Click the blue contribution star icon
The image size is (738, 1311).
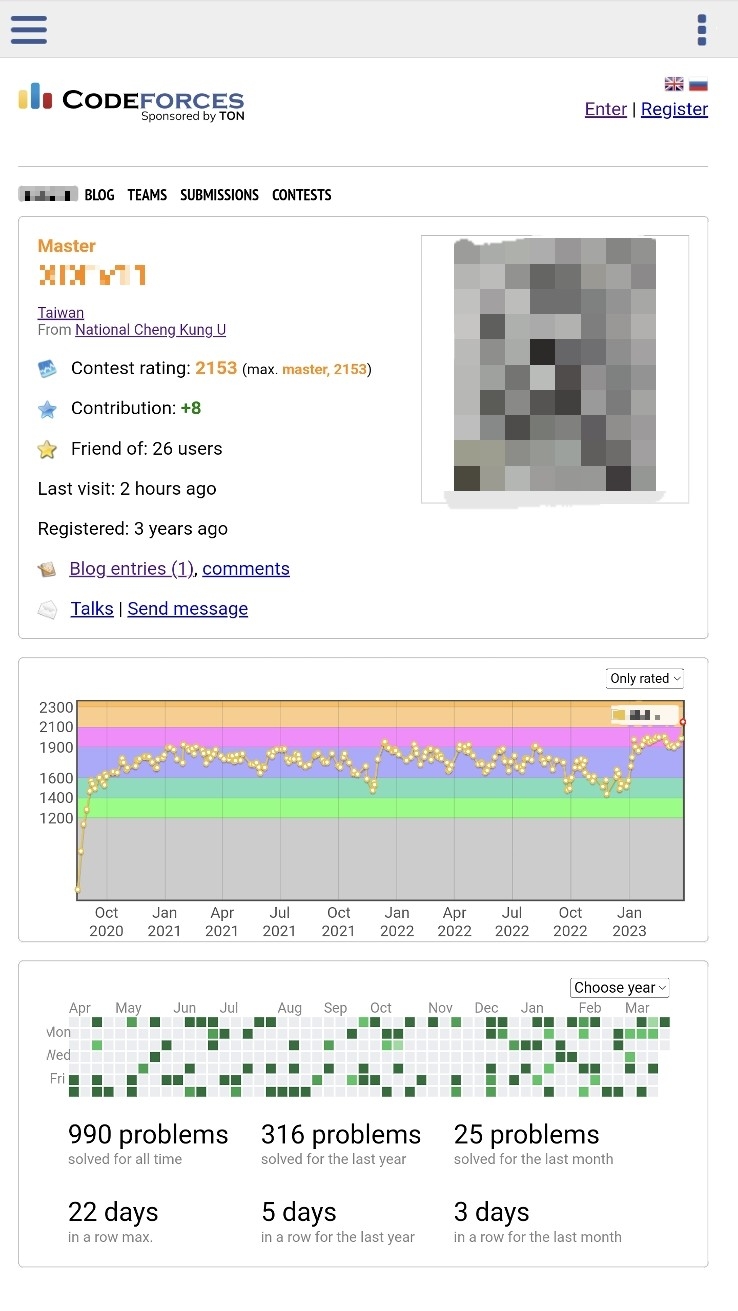(47, 409)
